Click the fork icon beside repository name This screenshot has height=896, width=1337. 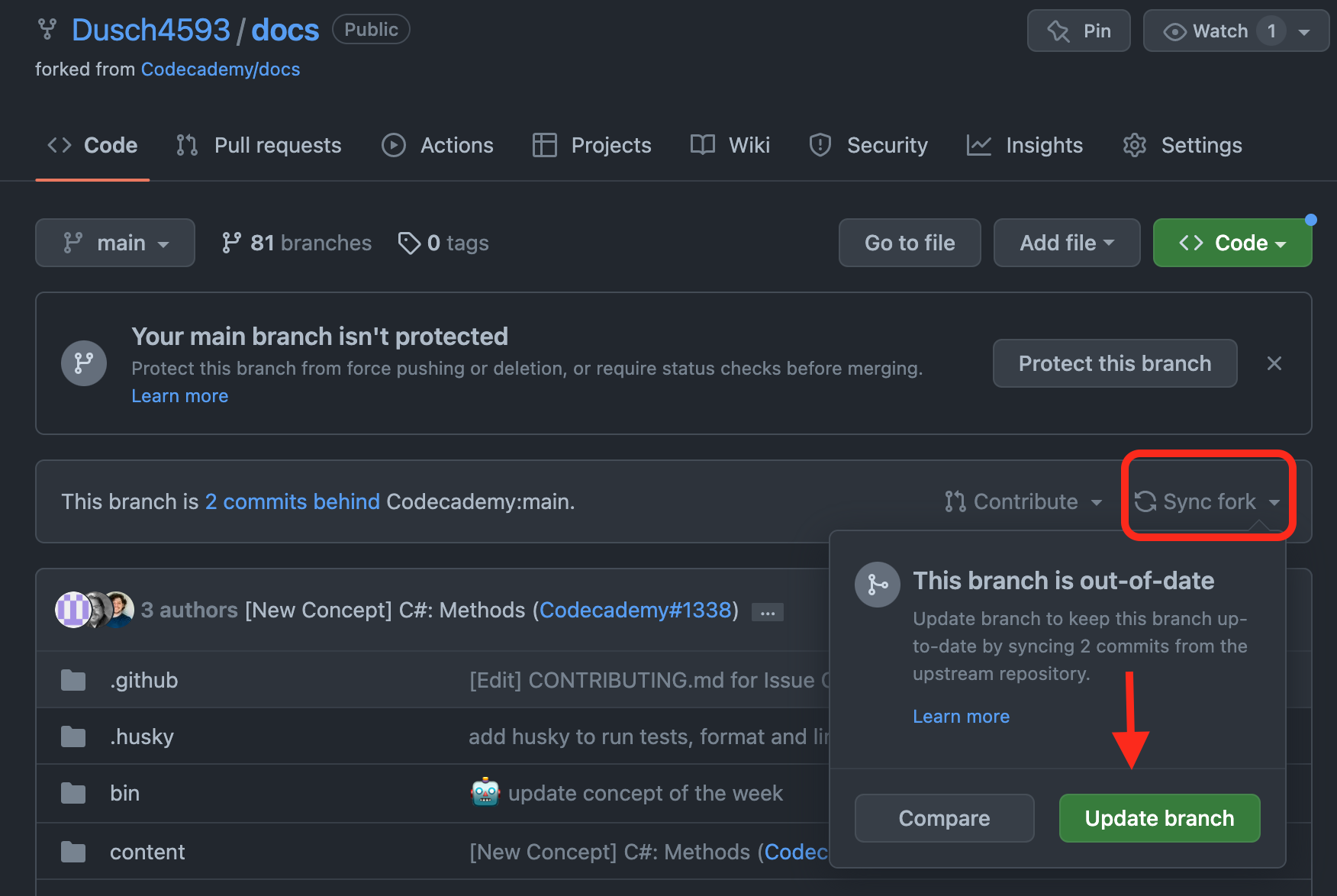[x=47, y=30]
